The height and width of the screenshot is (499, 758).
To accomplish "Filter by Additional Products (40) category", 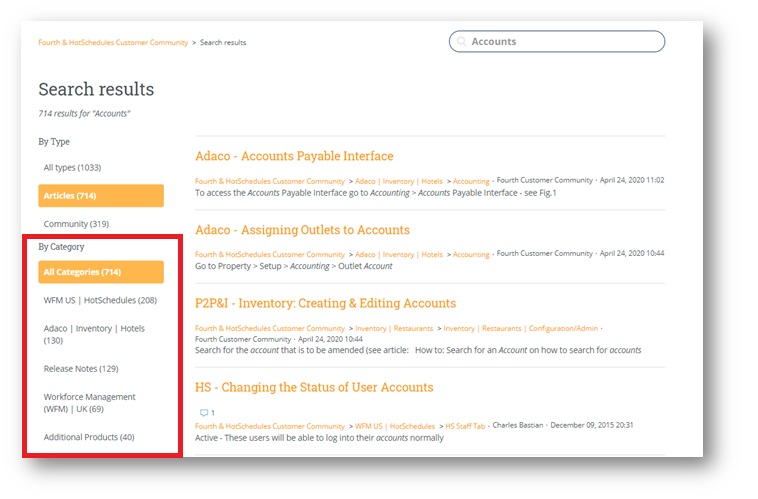I will (89, 437).
